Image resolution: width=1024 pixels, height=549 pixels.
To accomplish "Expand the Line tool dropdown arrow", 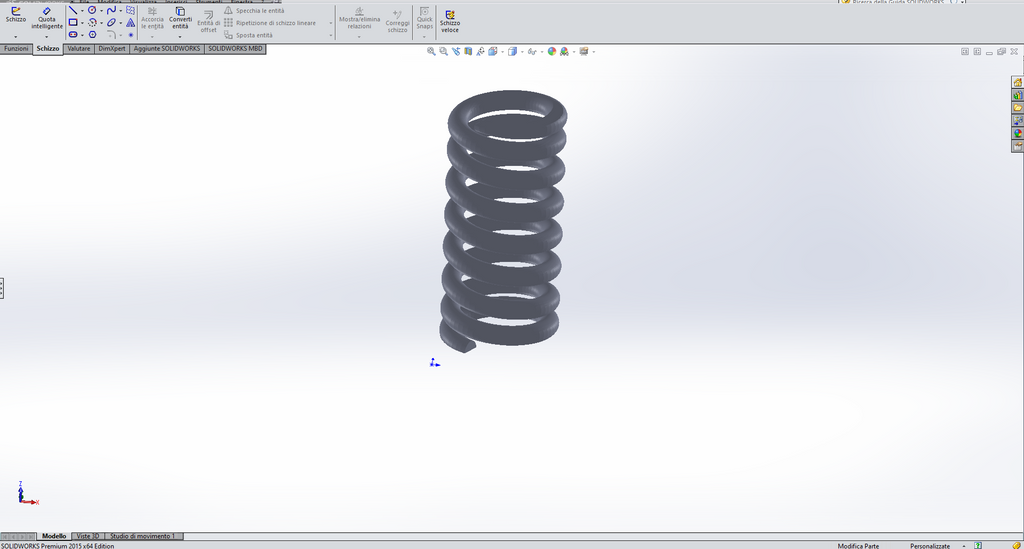I will (x=82, y=11).
